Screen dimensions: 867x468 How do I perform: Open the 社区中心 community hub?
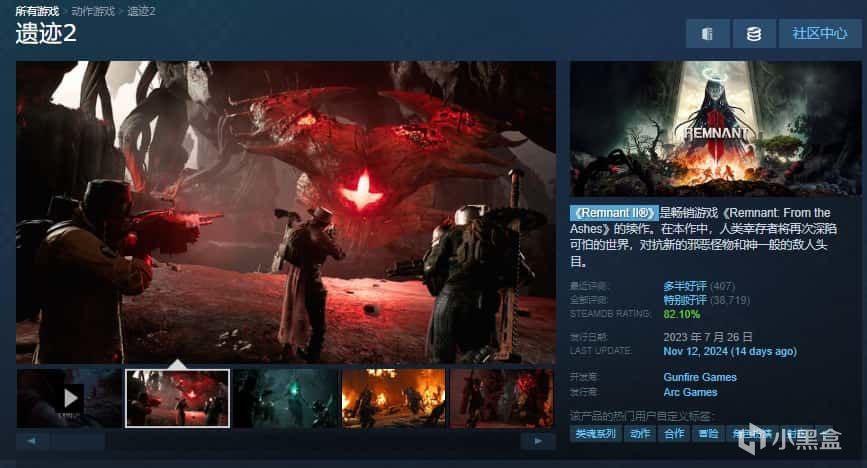(x=819, y=34)
